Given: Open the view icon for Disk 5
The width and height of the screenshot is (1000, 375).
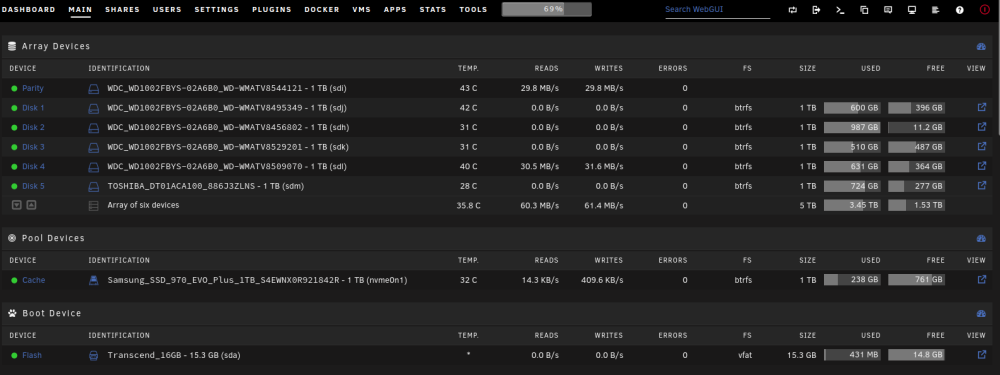Looking at the screenshot, I should click(x=982, y=186).
